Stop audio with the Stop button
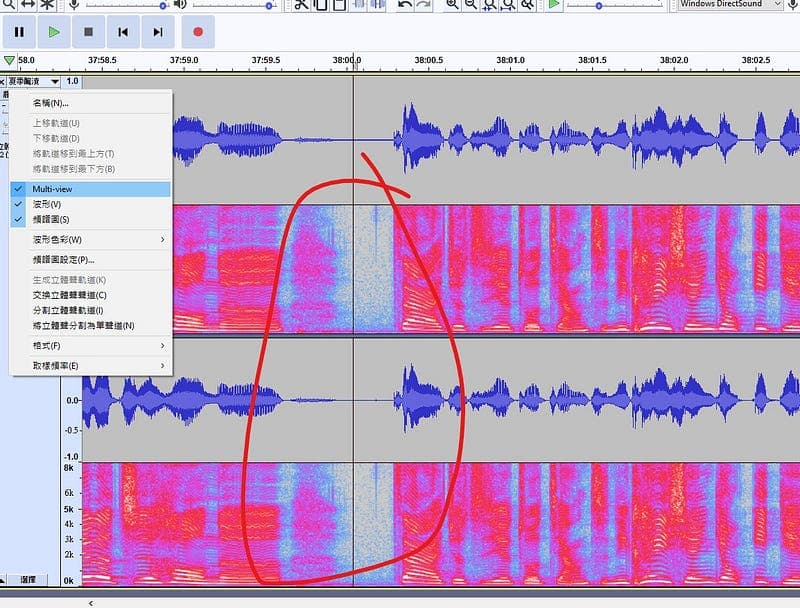The width and height of the screenshot is (800, 608). (x=88, y=32)
